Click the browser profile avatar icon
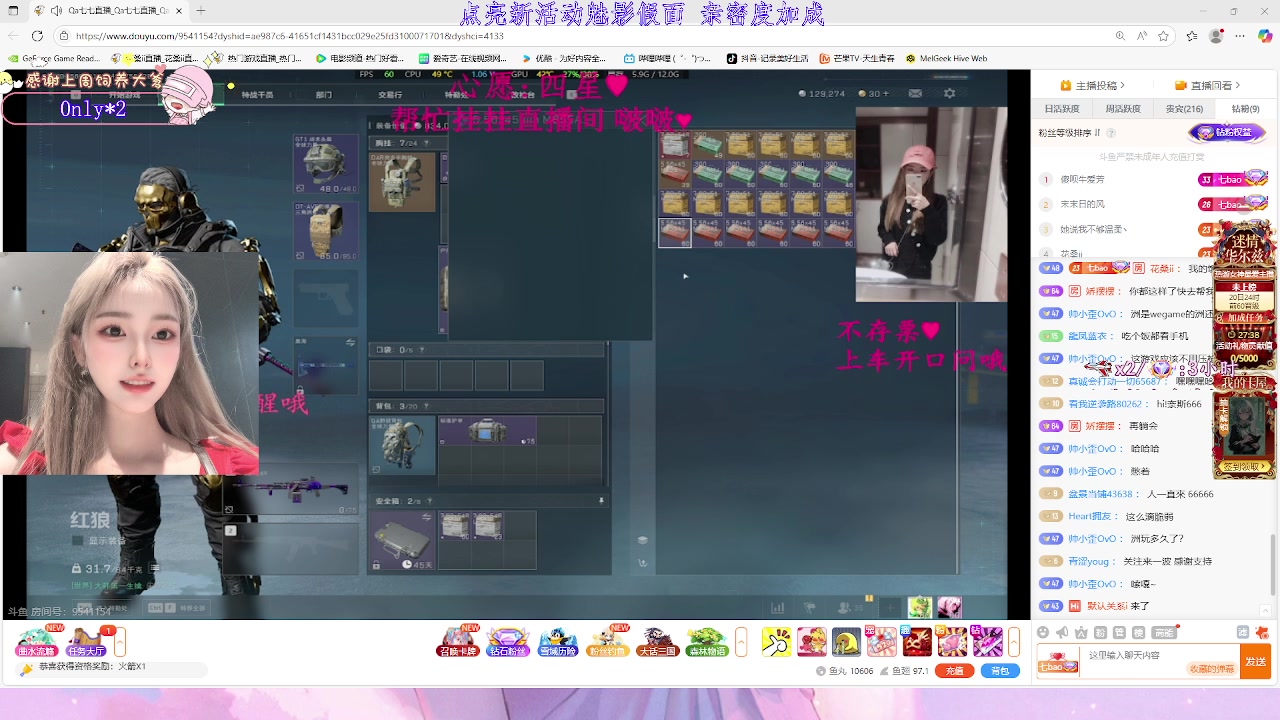 [1216, 36]
